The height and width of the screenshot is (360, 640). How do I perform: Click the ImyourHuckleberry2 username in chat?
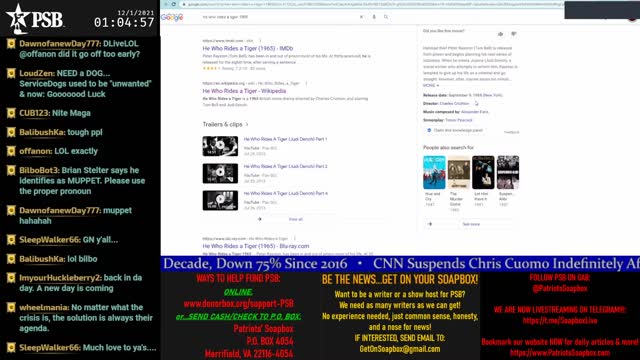click(60, 278)
